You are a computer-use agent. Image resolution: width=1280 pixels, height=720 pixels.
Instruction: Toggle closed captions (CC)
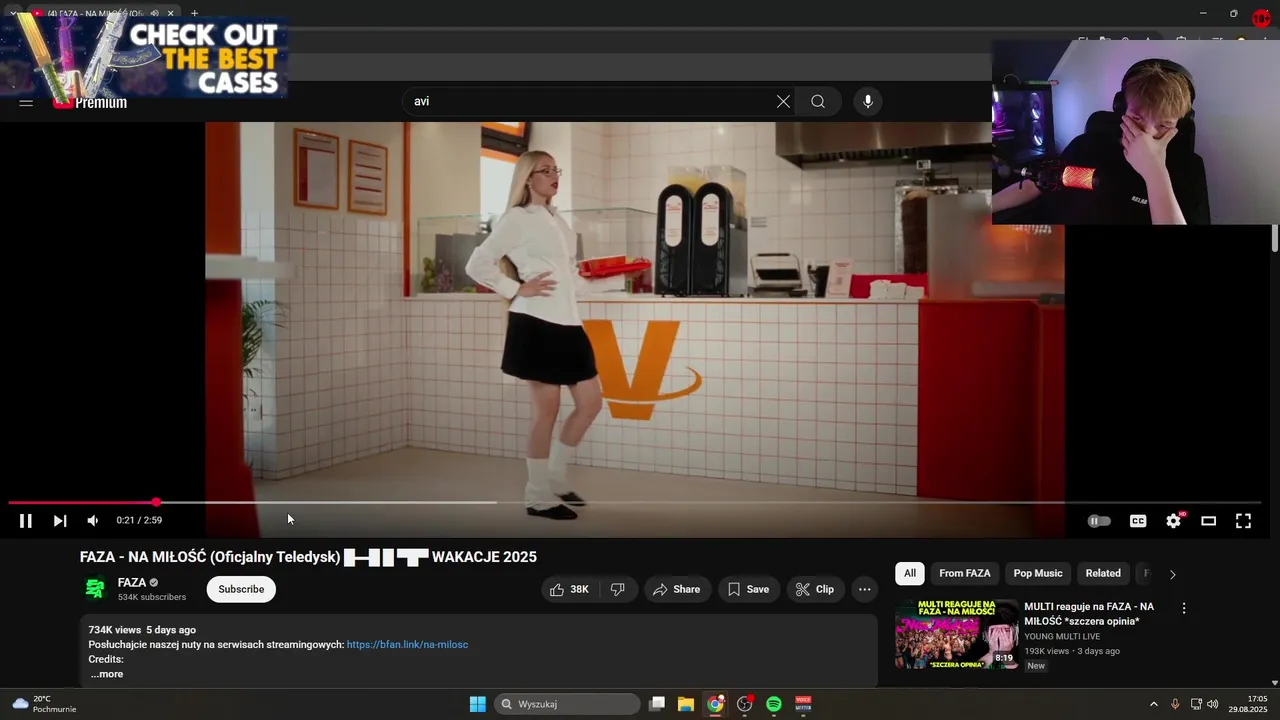pyautogui.click(x=1138, y=521)
